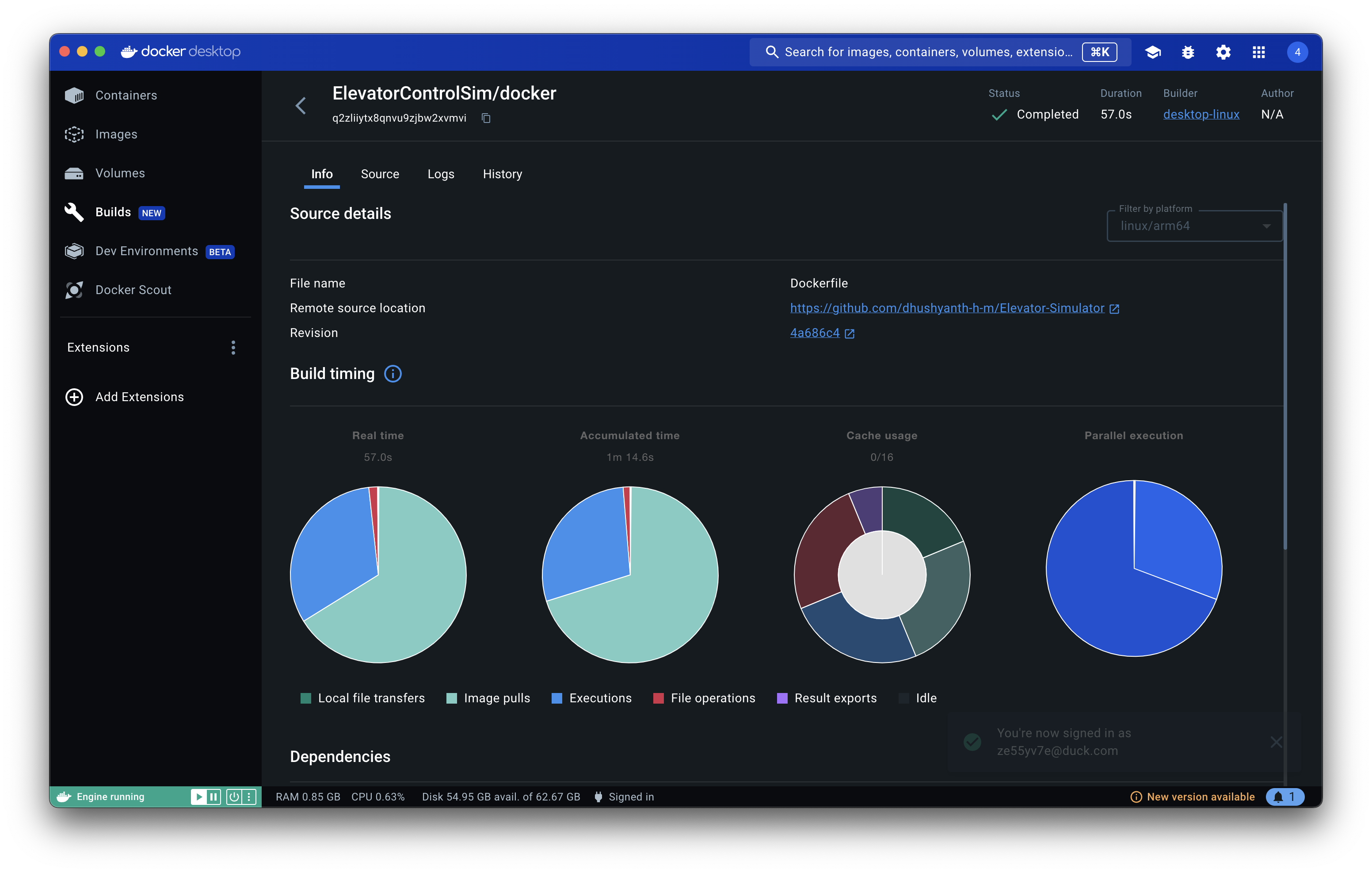Click the Image pulls legend color swatch
Image resolution: width=1372 pixels, height=873 pixels.
452,698
